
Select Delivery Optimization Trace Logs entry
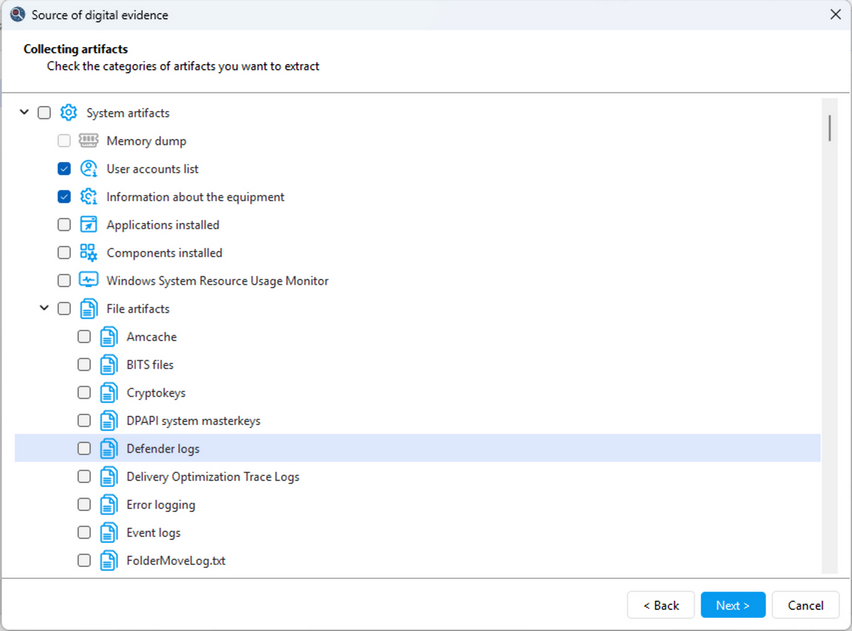(x=212, y=477)
